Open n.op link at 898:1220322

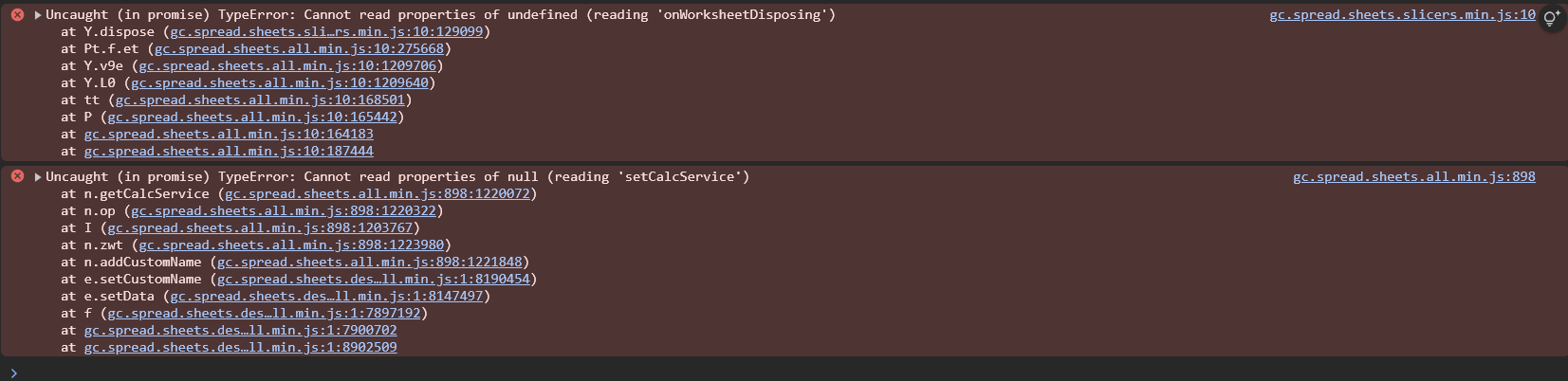284,211
